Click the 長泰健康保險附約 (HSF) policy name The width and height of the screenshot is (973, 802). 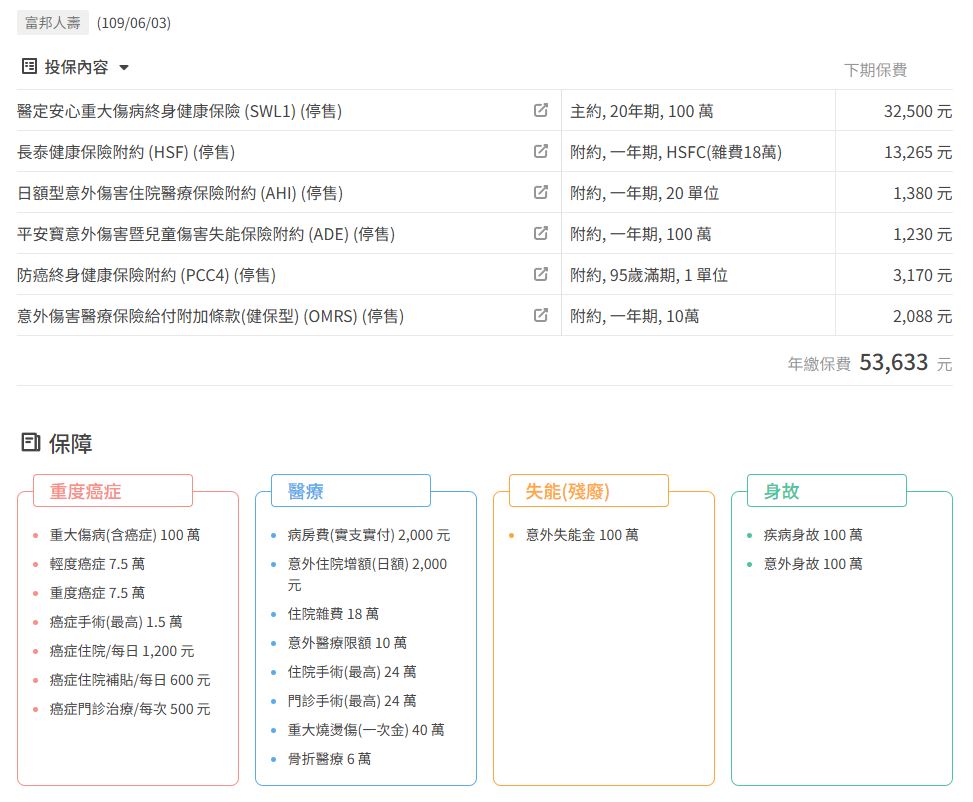coord(126,152)
